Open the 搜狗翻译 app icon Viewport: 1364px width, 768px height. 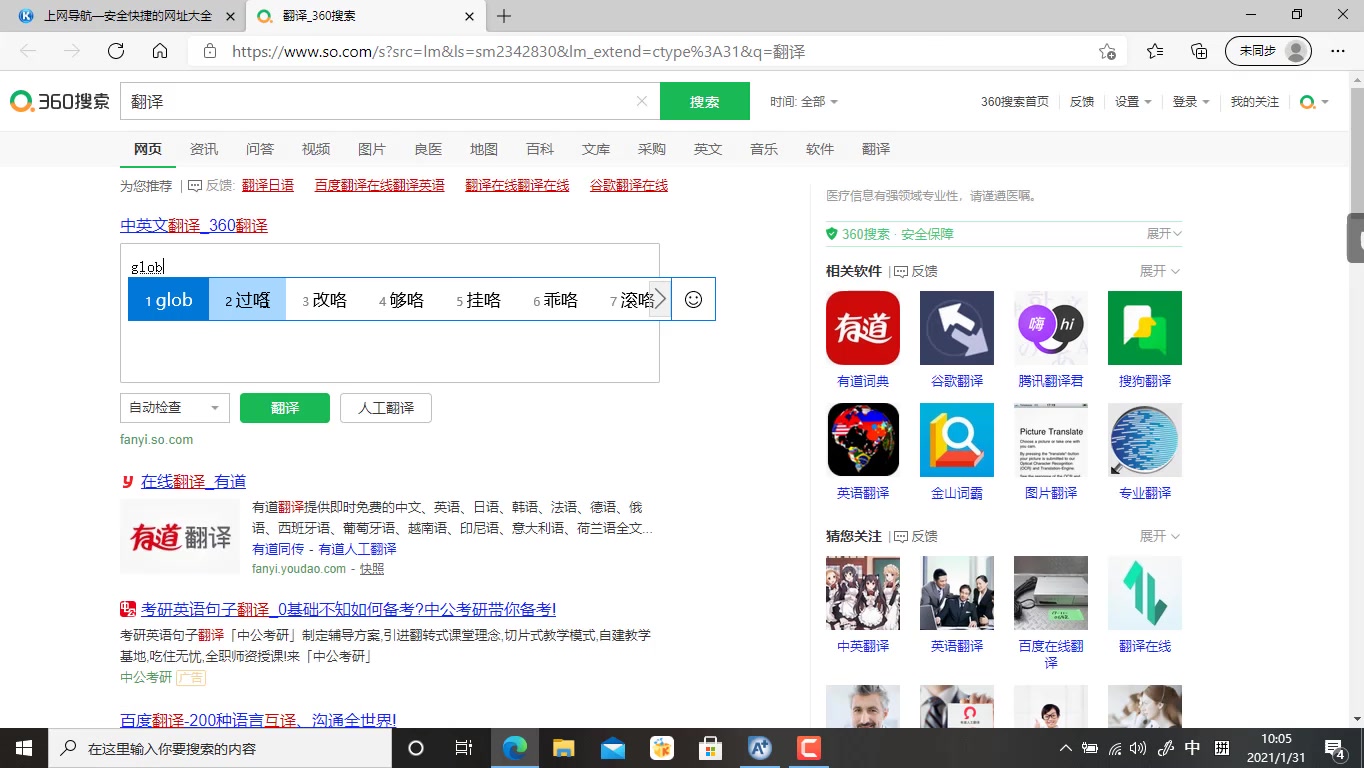[x=1145, y=328]
